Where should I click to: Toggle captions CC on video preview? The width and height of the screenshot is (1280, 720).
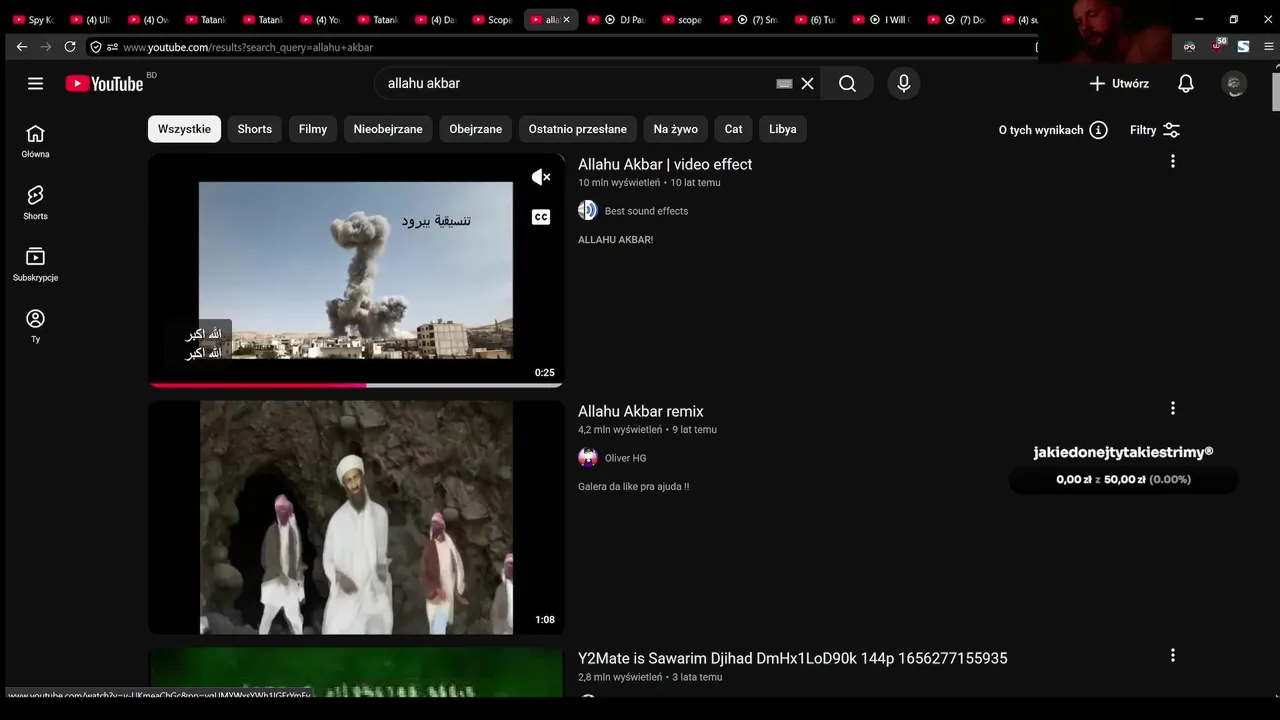click(541, 217)
